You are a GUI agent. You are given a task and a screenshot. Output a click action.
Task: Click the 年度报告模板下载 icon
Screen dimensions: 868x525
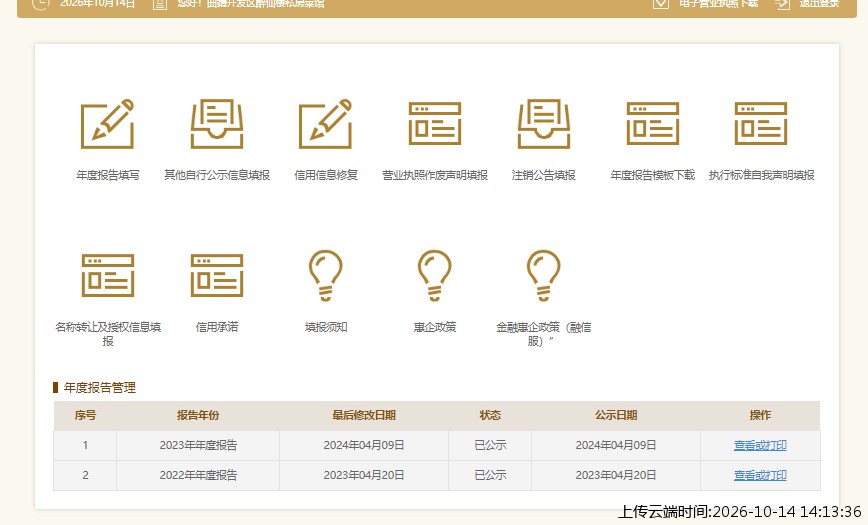click(653, 123)
